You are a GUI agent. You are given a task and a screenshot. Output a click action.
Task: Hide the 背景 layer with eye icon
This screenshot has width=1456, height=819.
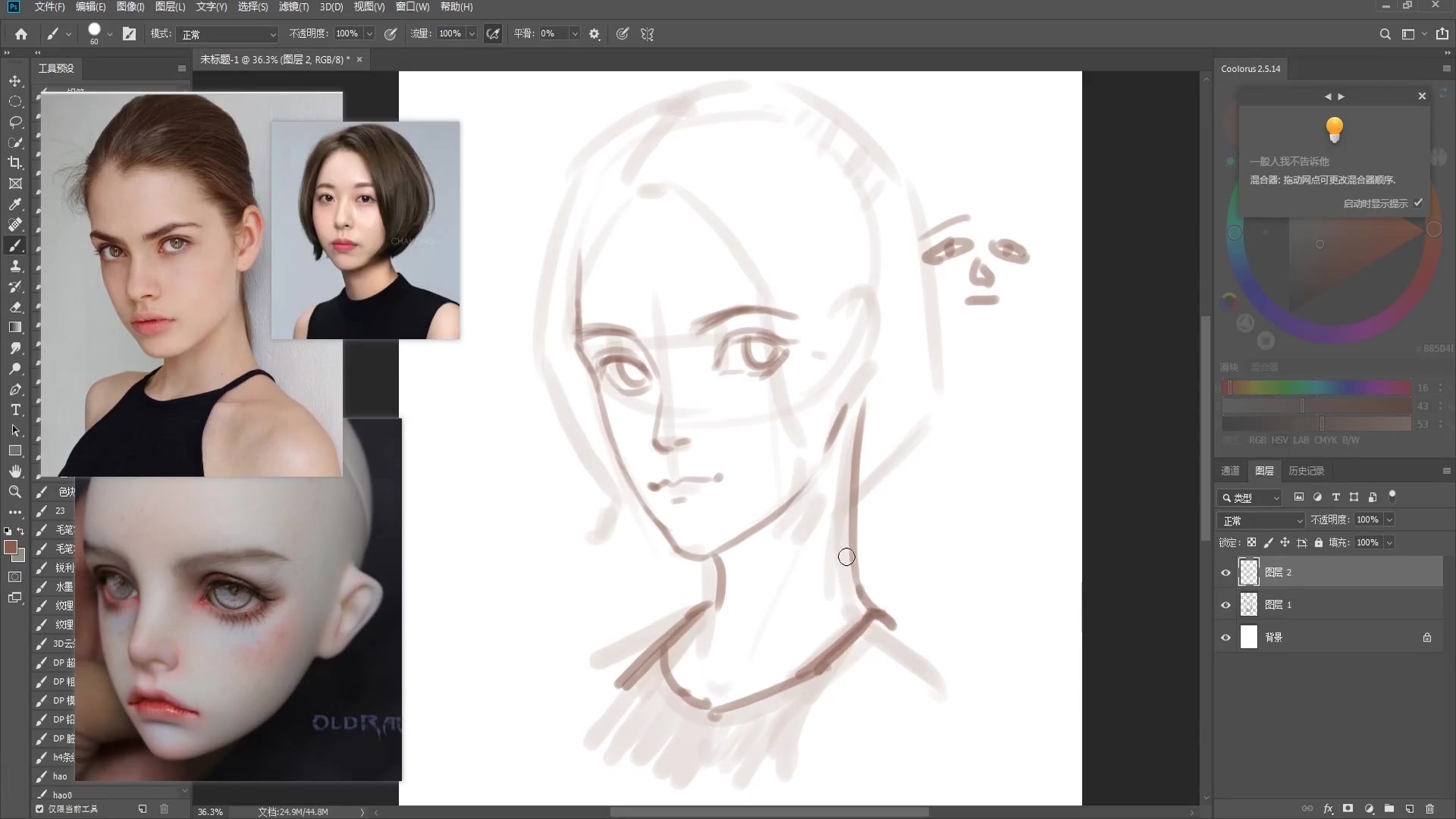click(x=1225, y=637)
